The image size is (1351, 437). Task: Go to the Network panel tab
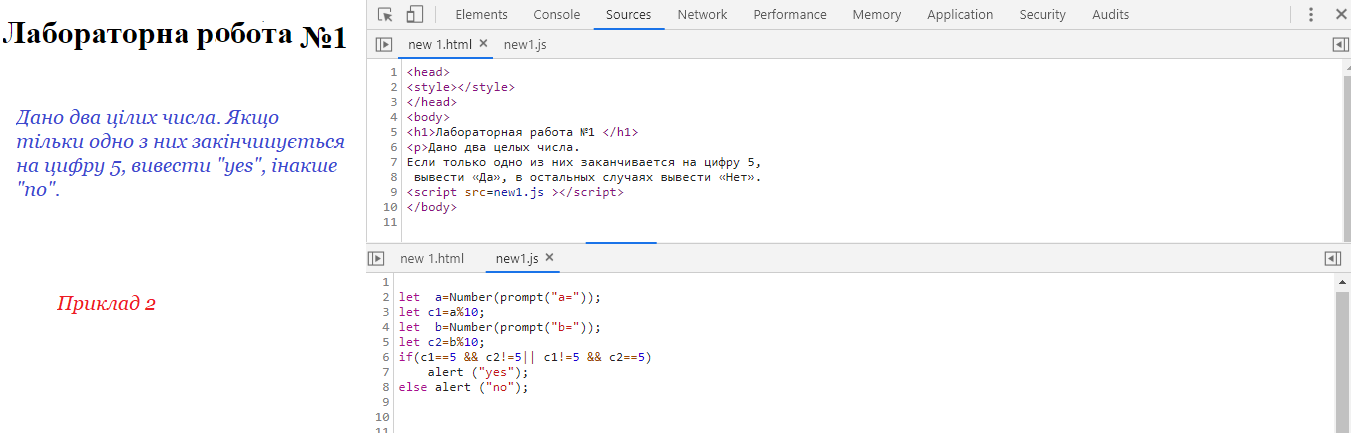click(x=702, y=15)
